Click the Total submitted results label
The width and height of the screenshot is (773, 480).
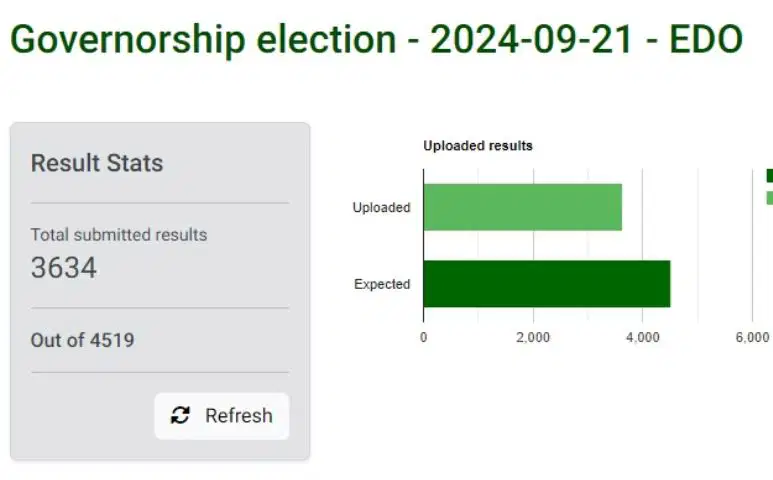(x=119, y=235)
